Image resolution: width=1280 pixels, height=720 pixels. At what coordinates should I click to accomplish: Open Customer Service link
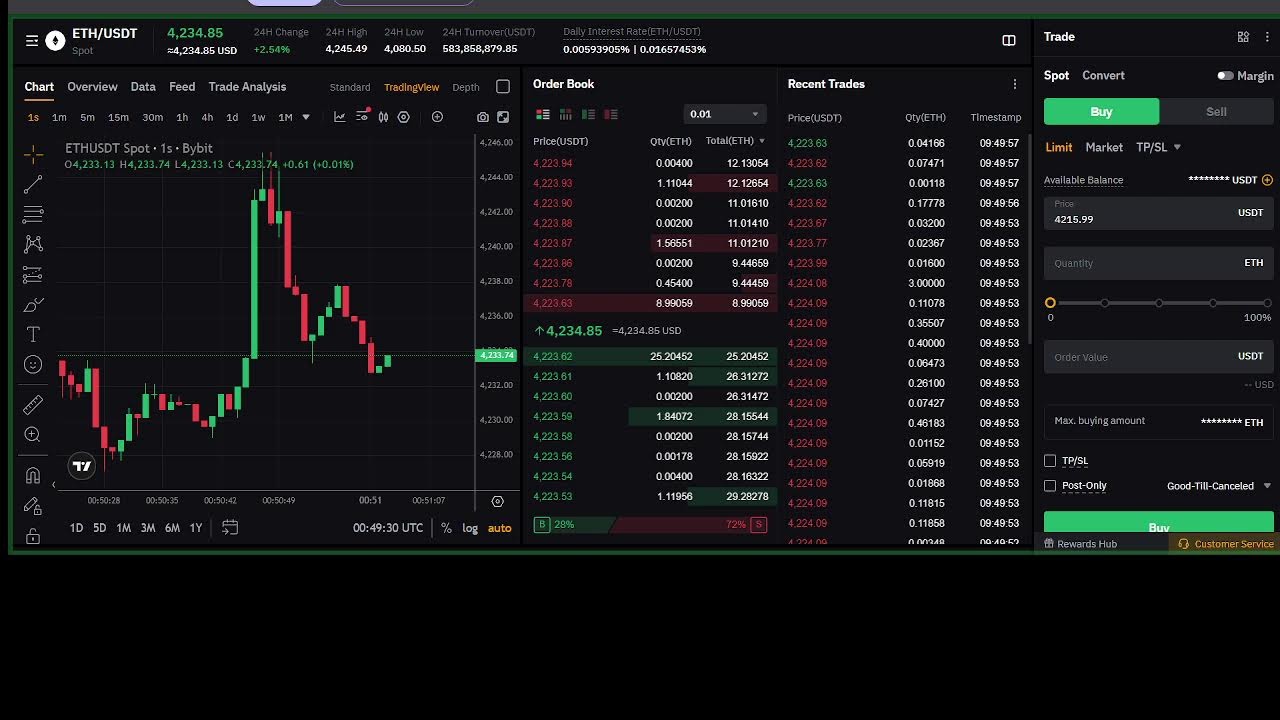1226,544
